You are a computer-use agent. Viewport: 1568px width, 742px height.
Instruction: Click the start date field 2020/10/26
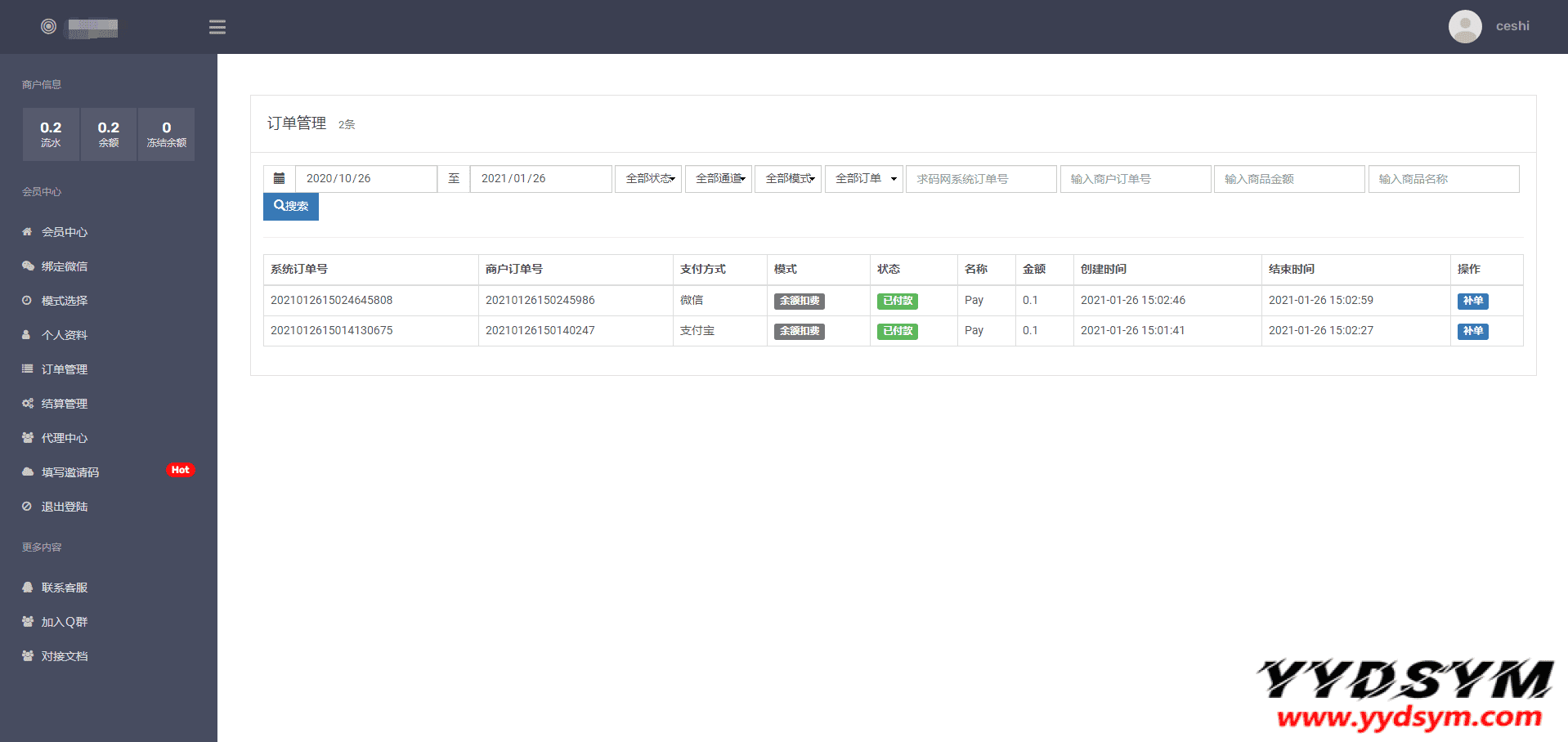pyautogui.click(x=366, y=179)
